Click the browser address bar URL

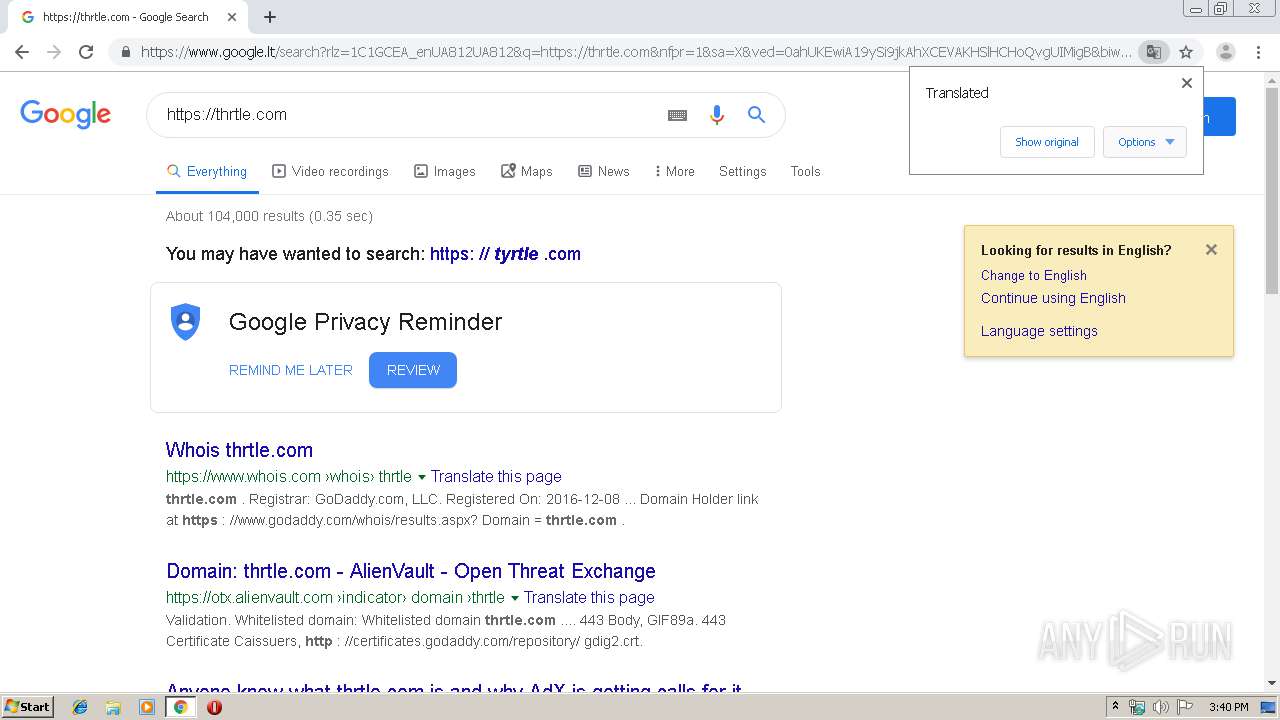tap(636, 52)
